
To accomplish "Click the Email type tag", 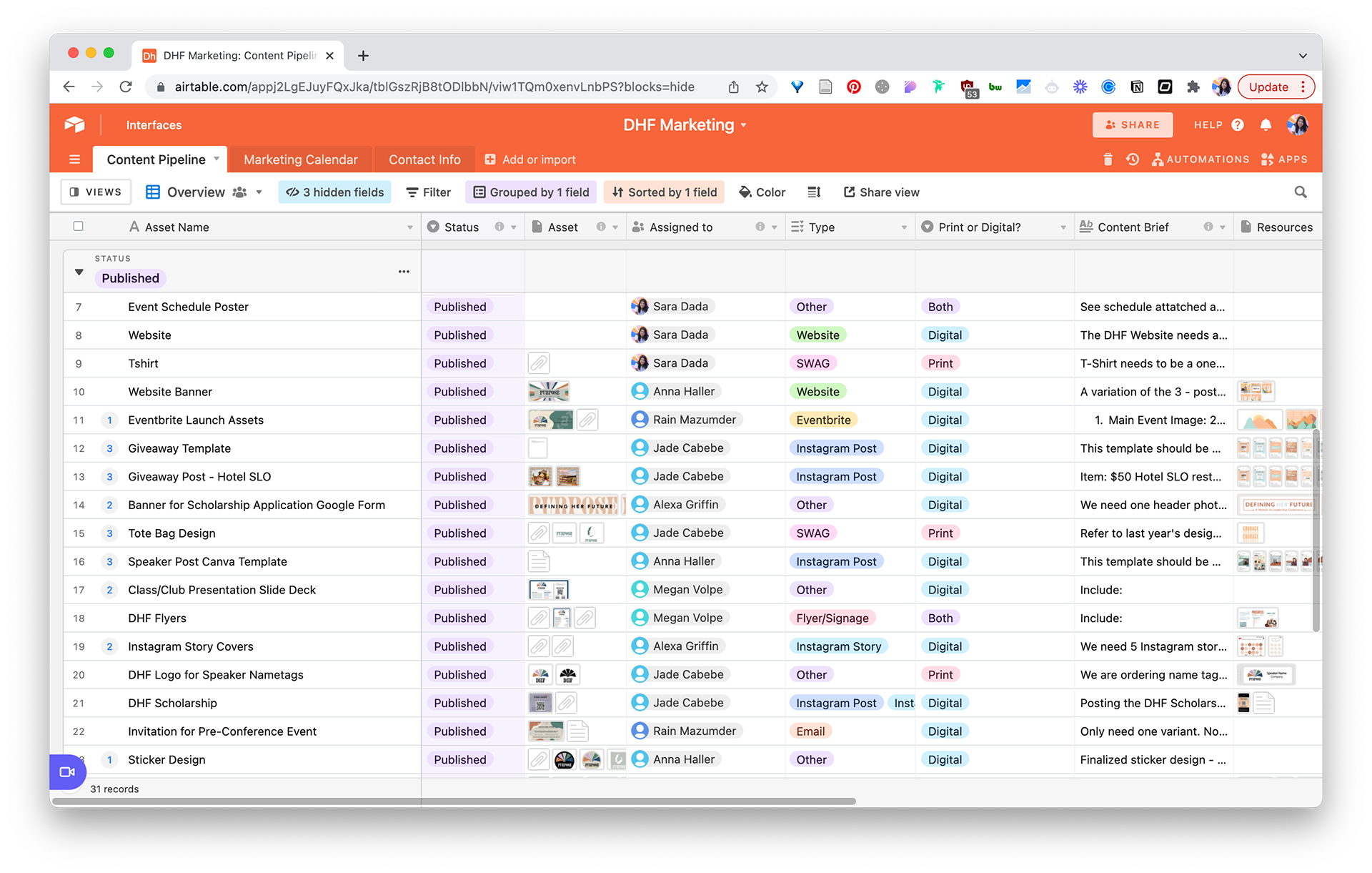I will (810, 731).
